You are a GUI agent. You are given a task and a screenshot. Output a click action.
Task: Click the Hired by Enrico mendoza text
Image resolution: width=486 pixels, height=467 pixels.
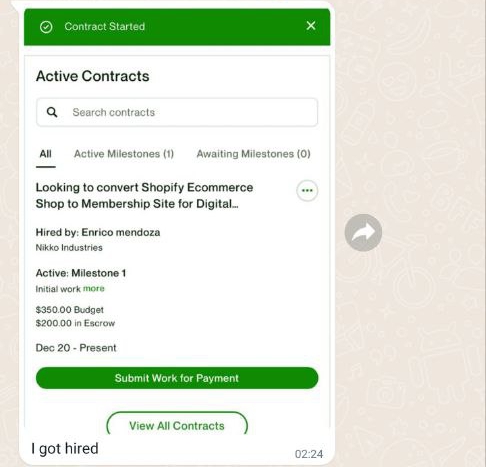pos(98,232)
